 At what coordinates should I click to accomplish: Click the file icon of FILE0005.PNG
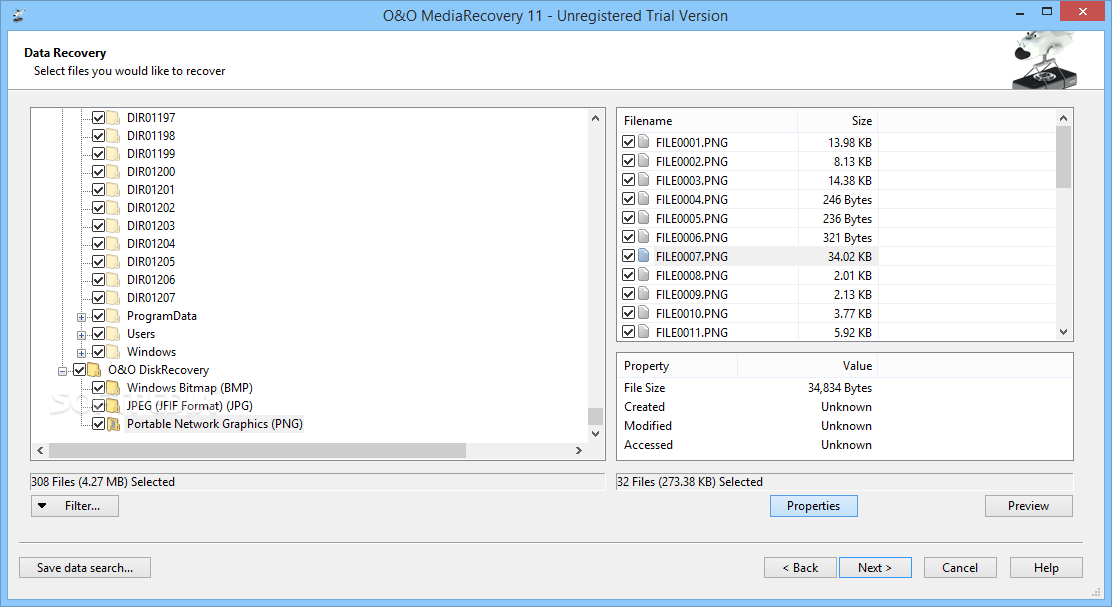pyautogui.click(x=644, y=218)
